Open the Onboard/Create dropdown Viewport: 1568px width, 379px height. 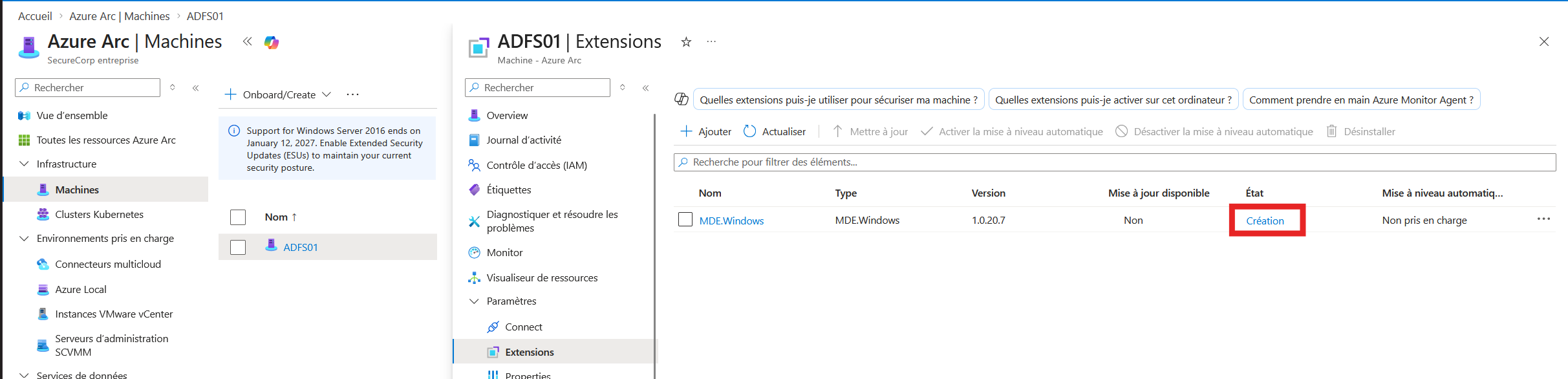(x=278, y=94)
